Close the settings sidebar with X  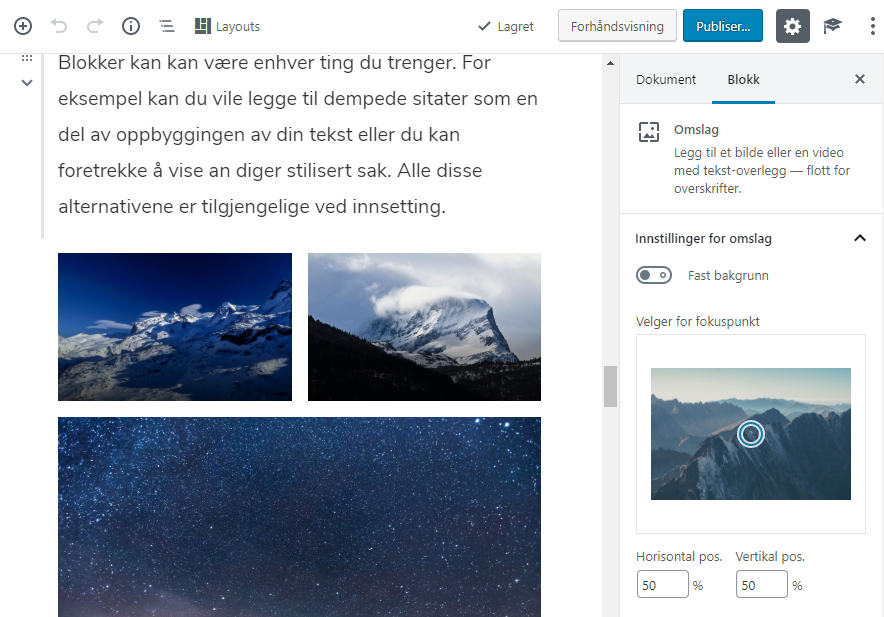pos(859,80)
